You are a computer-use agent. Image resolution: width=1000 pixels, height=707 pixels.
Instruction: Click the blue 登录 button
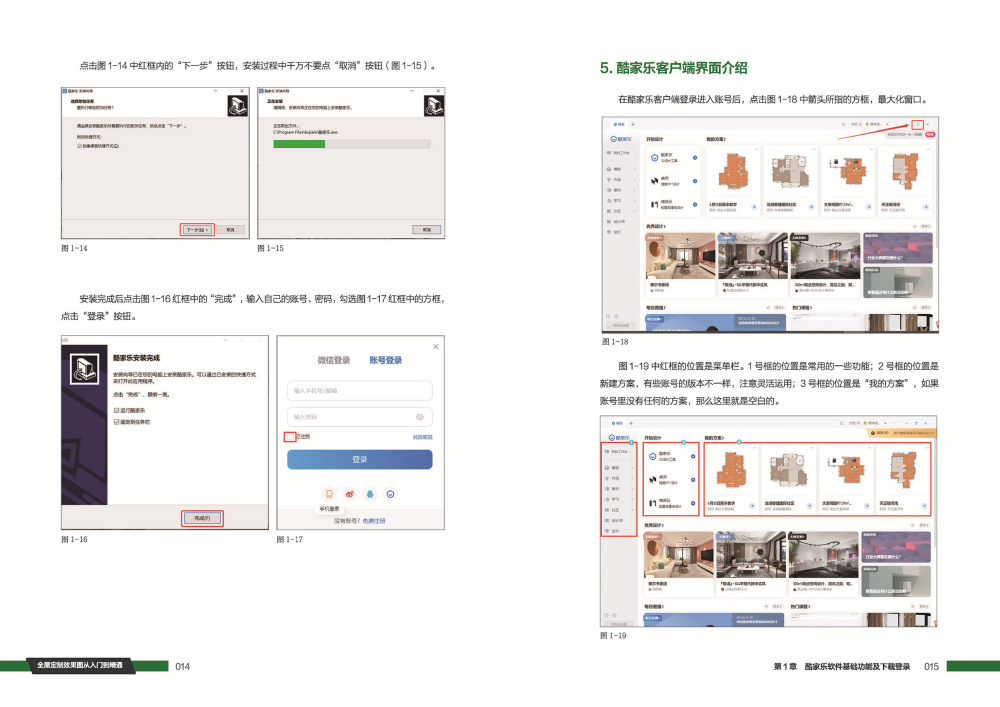point(360,460)
